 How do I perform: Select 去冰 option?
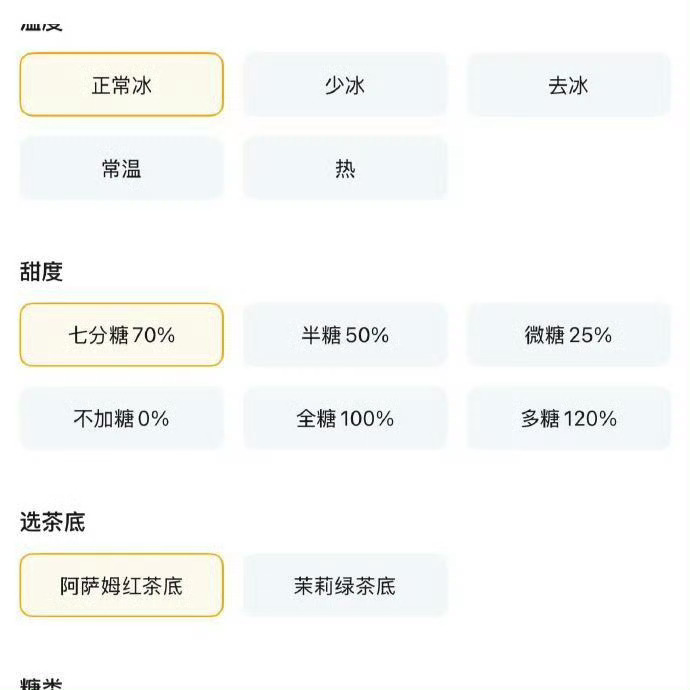(568, 84)
